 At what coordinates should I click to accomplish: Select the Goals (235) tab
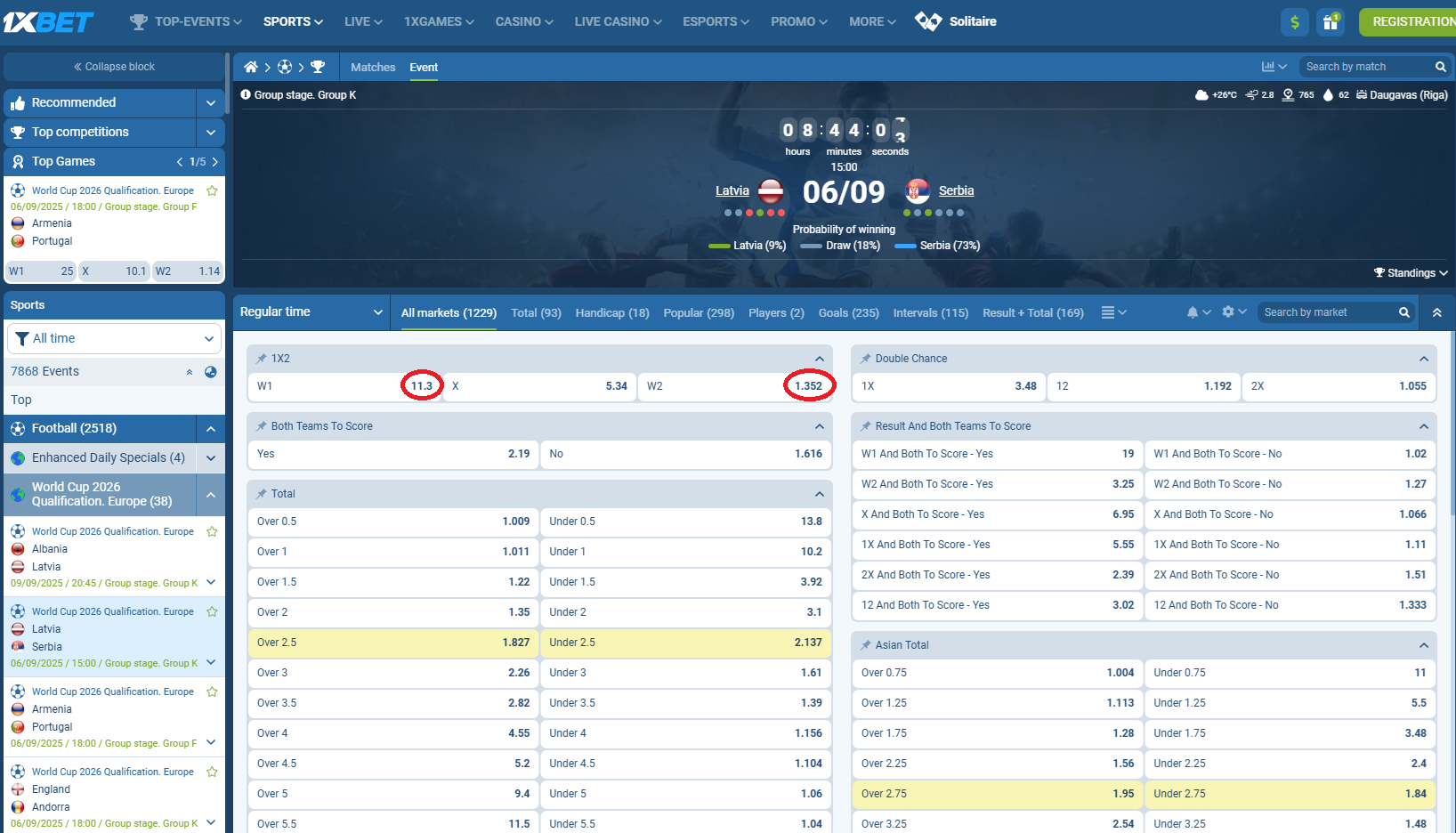pyautogui.click(x=848, y=312)
